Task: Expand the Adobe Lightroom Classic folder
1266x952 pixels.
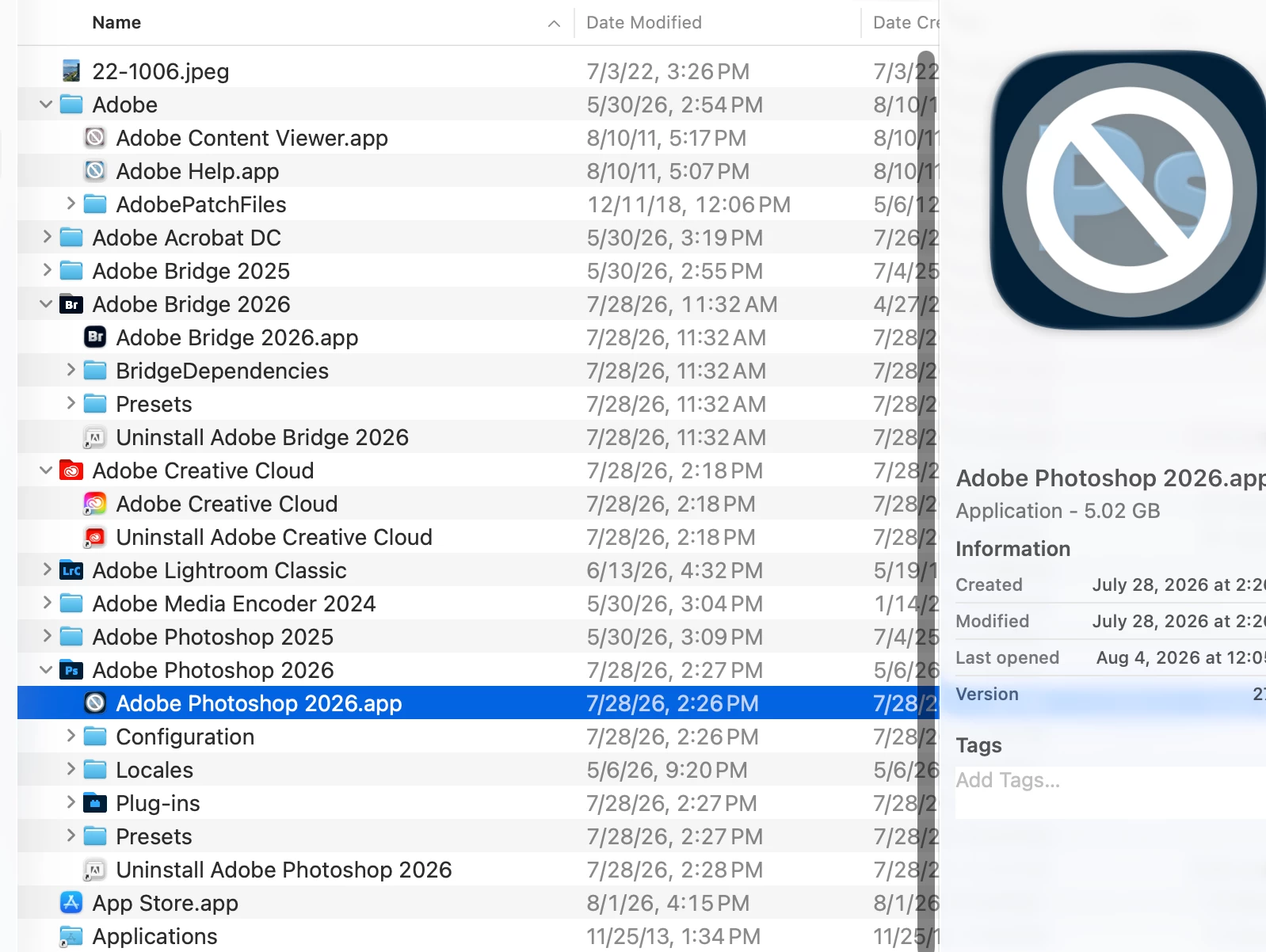Action: point(47,569)
